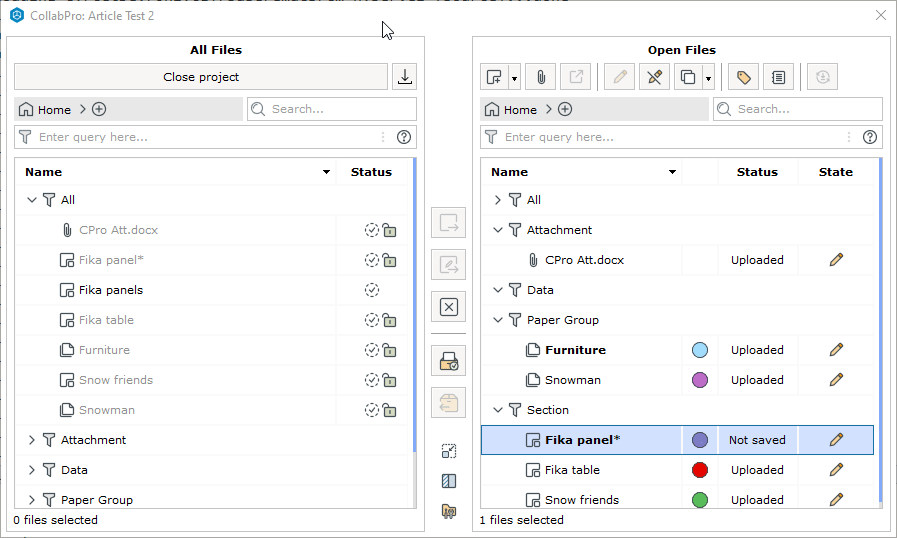Click the pencil edit toolbar icon
897x538 pixels.
pos(620,77)
